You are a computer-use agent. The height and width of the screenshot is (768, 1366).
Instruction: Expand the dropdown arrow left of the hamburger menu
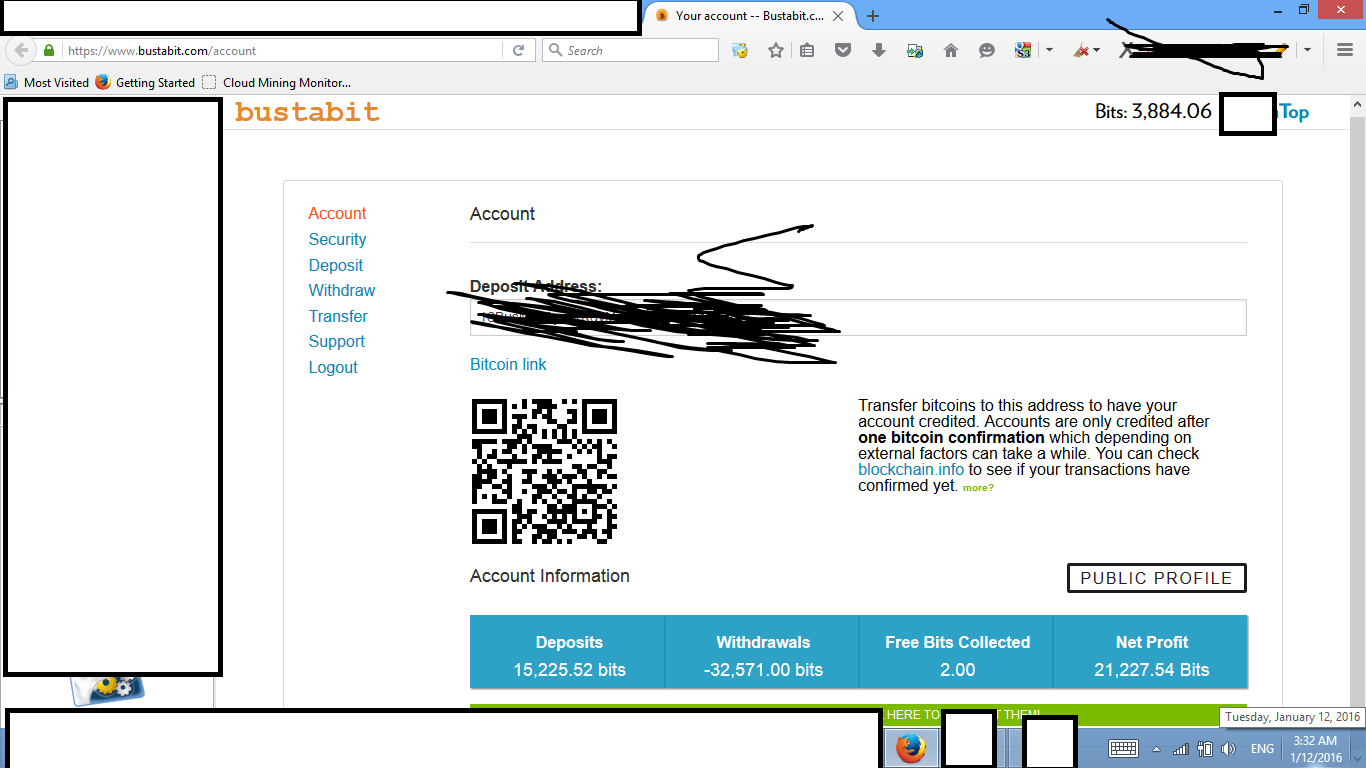[1307, 50]
